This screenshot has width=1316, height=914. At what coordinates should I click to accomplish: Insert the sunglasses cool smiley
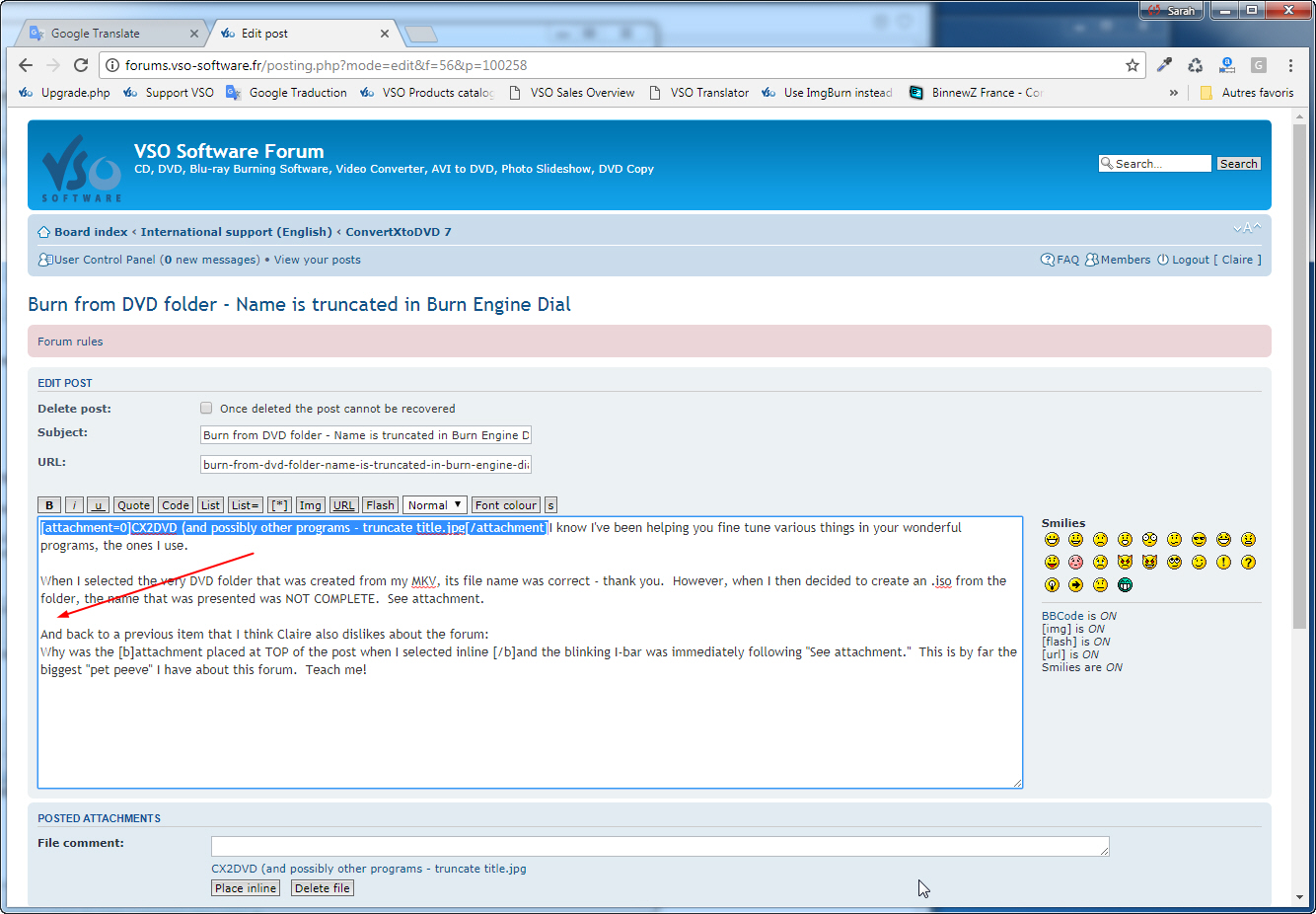1199,540
